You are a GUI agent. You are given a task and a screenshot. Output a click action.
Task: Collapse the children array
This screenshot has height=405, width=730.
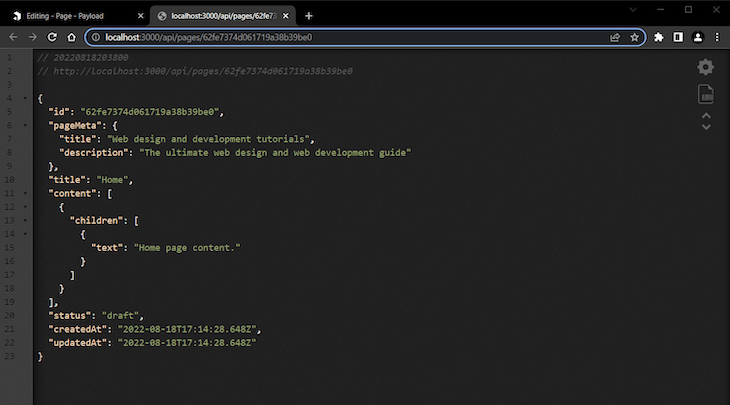click(x=25, y=220)
